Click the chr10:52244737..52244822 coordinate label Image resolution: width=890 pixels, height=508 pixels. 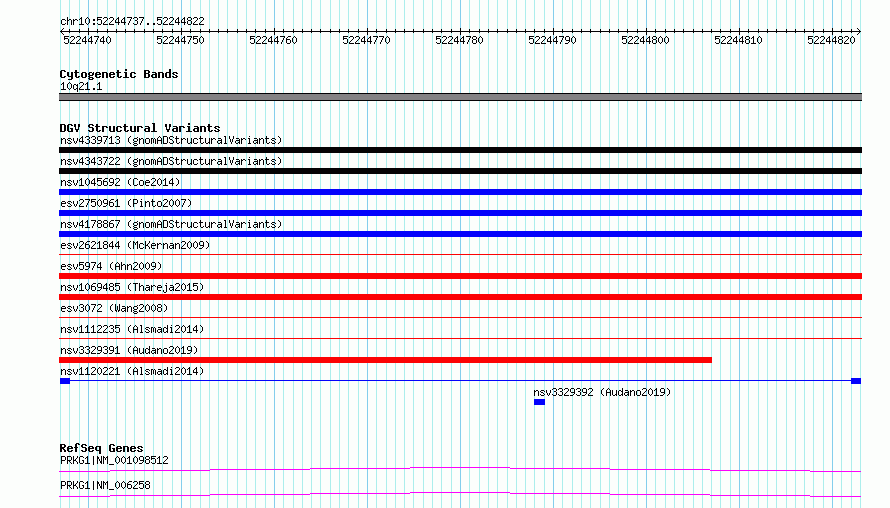pyautogui.click(x=132, y=21)
